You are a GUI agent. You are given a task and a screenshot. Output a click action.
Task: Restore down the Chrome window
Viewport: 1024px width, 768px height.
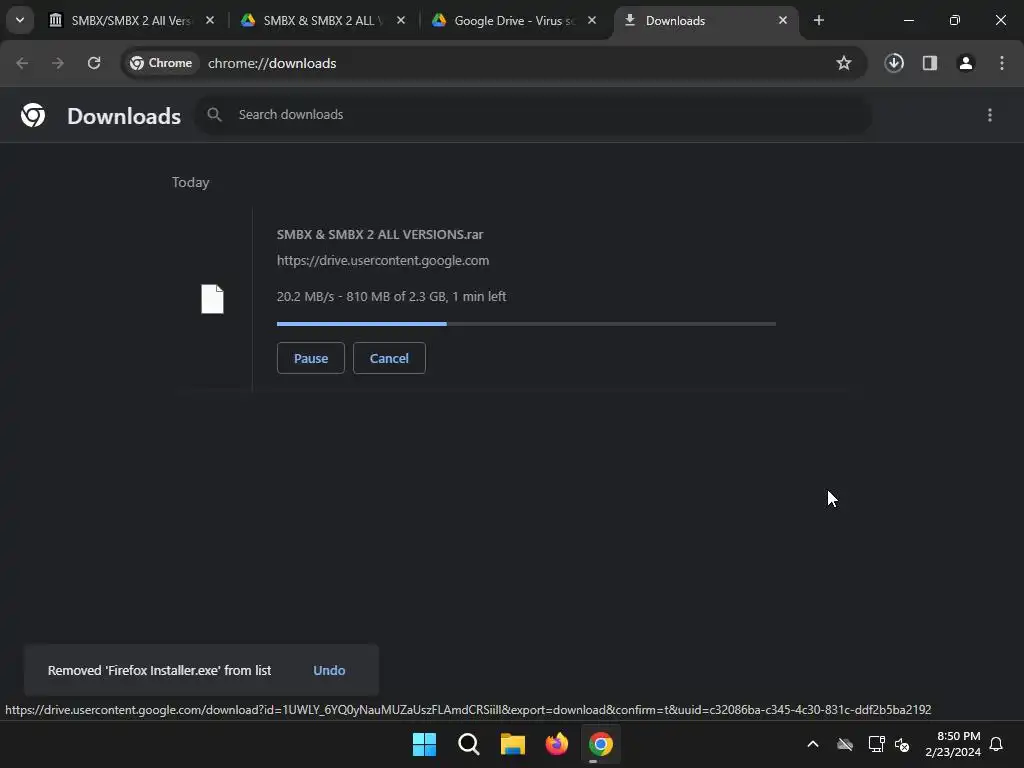(x=955, y=20)
